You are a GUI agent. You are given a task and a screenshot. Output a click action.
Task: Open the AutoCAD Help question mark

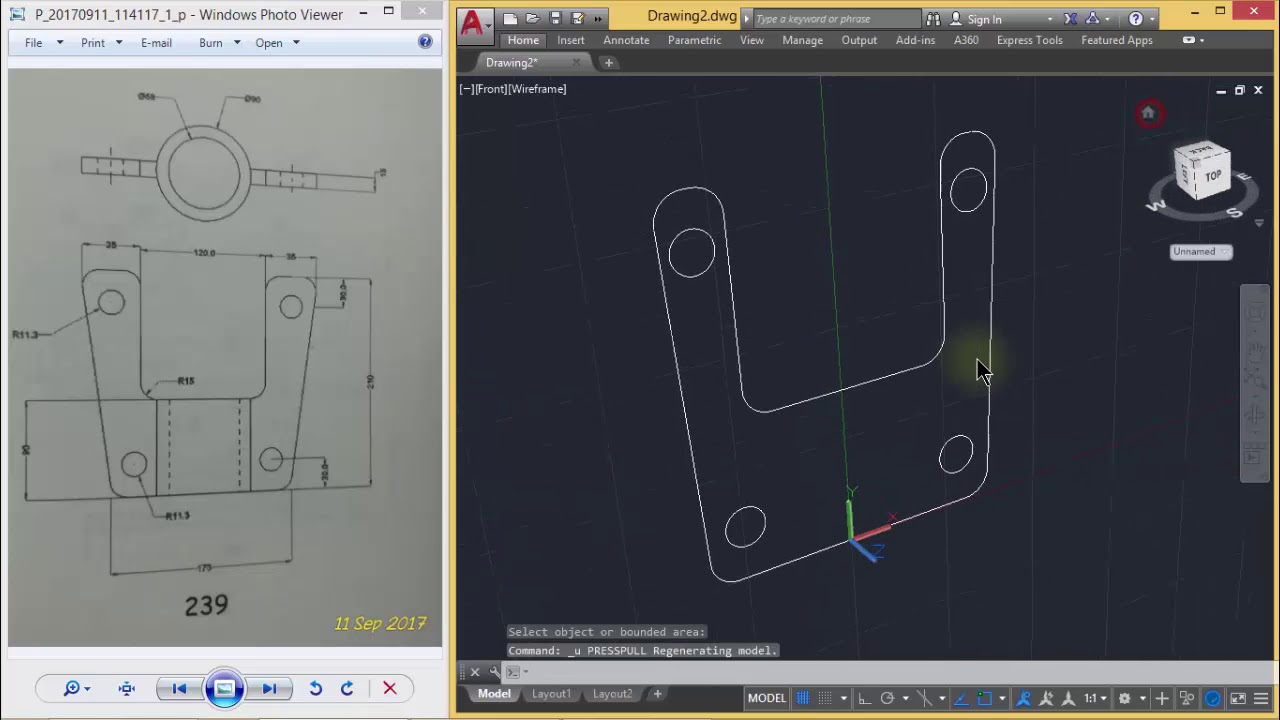click(x=1135, y=19)
